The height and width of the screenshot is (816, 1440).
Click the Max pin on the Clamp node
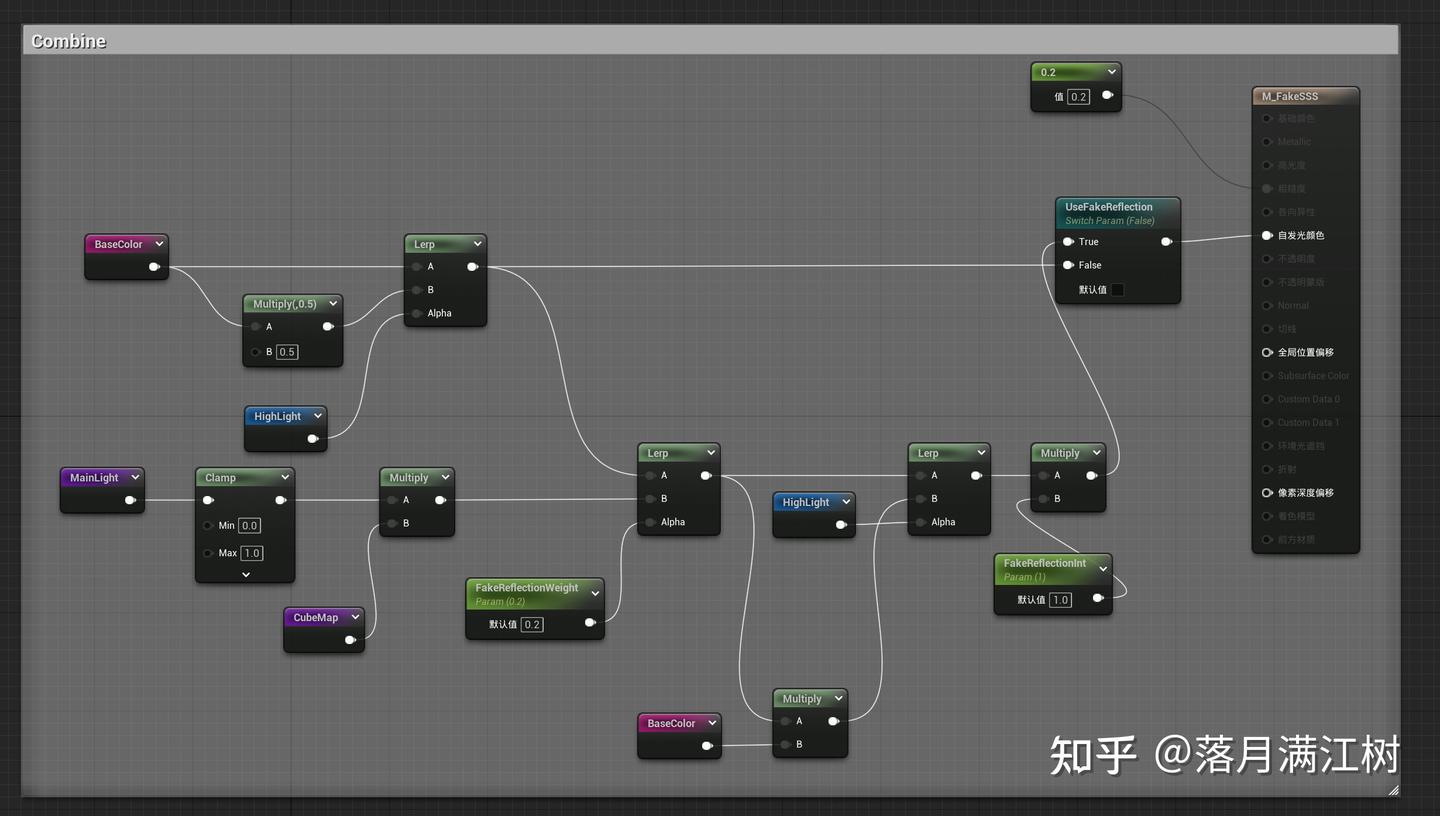pyautogui.click(x=208, y=553)
